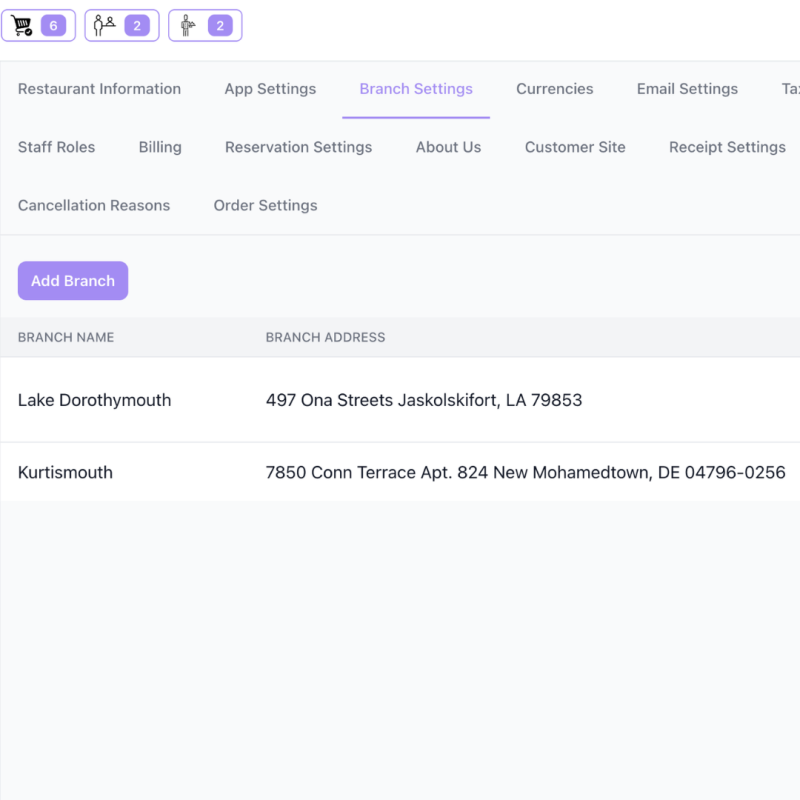Open the Receipt Settings tab
The image size is (800, 800).
coord(727,147)
